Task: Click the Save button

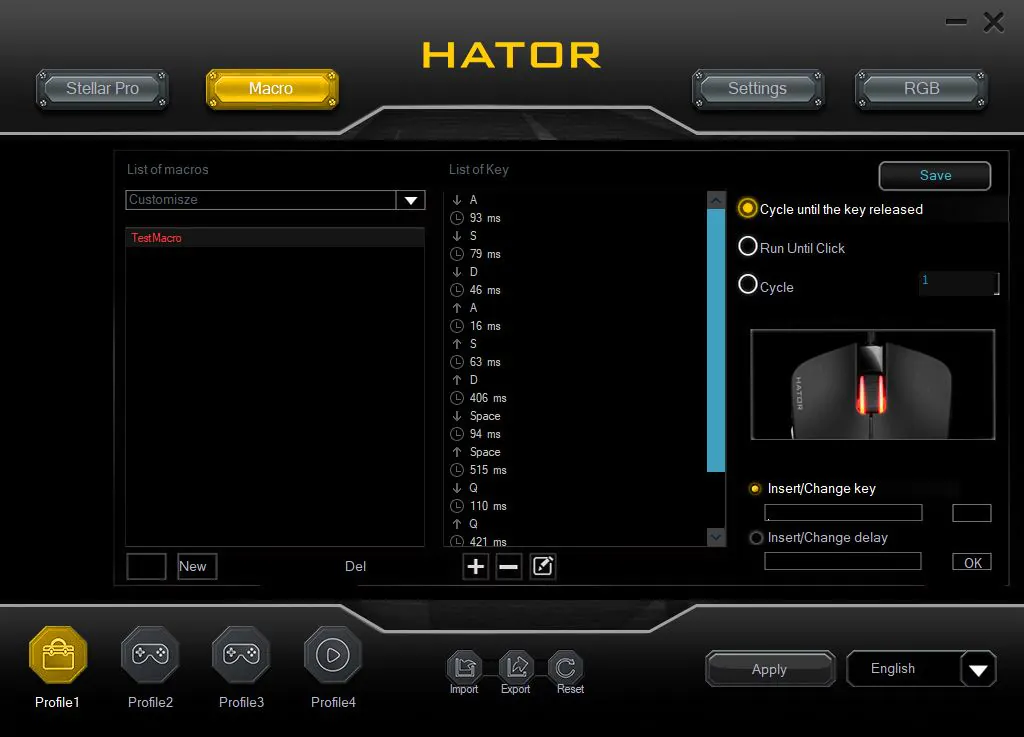Action: click(935, 176)
